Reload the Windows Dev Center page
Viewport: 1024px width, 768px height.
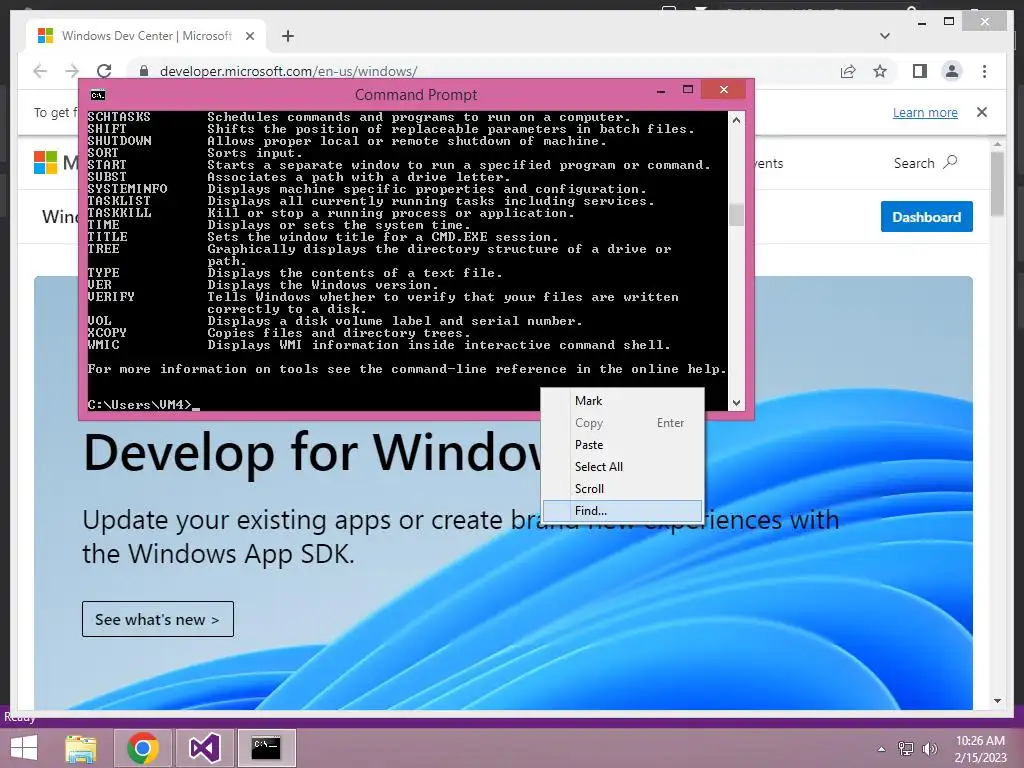click(104, 71)
